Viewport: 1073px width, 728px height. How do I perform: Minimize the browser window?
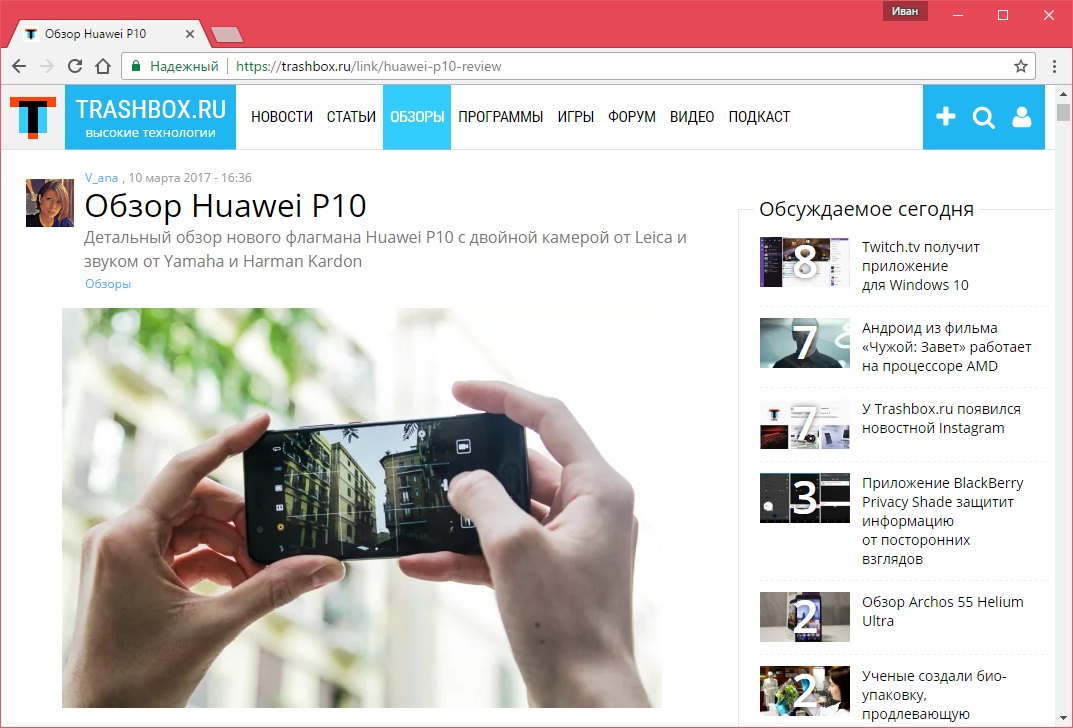click(x=958, y=14)
